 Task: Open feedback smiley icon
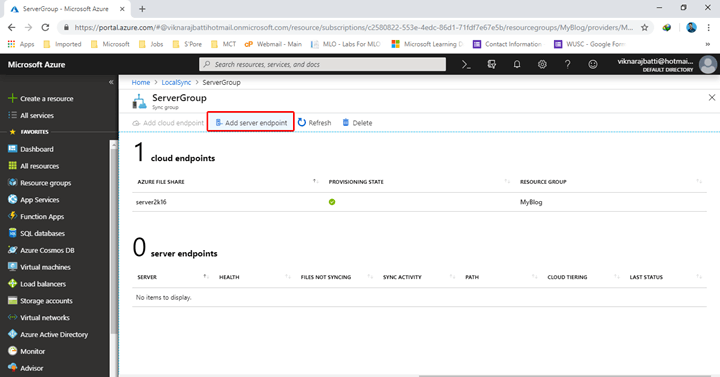(593, 64)
